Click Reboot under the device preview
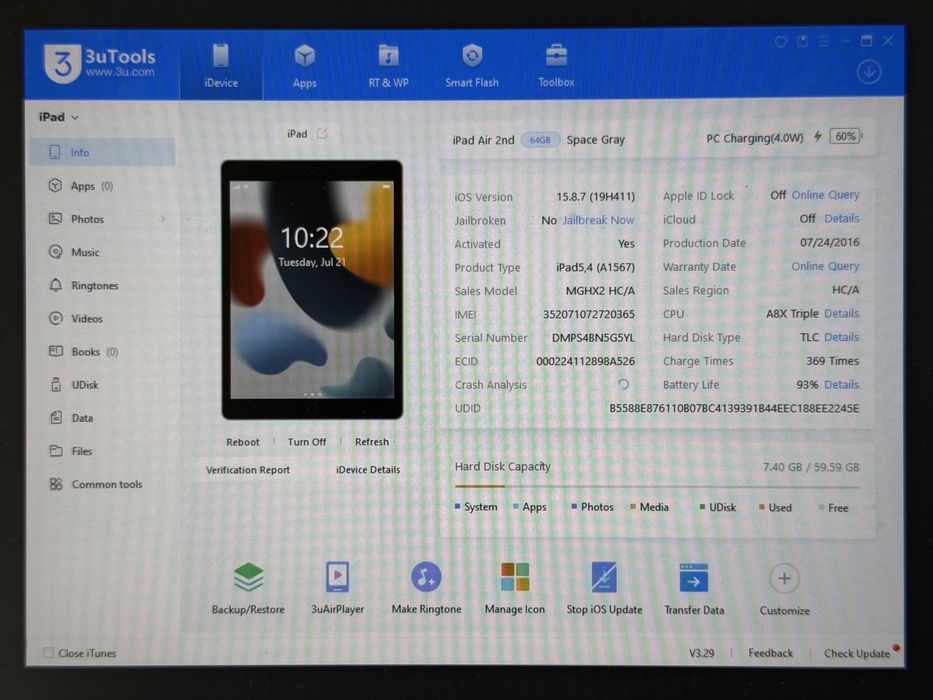Viewport: 933px width, 700px height. (x=243, y=442)
